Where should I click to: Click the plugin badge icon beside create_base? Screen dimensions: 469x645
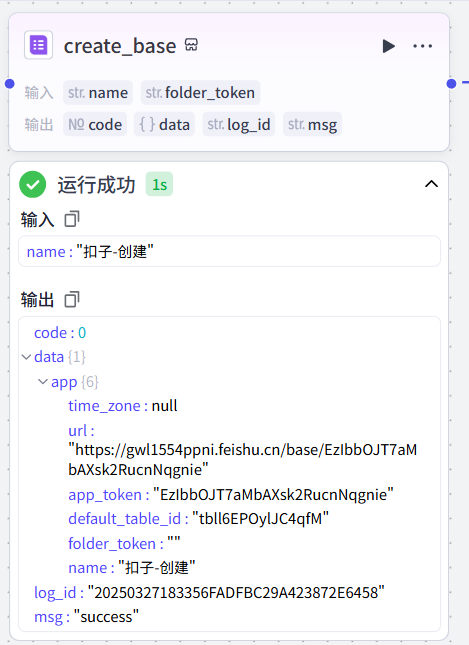coord(191,44)
